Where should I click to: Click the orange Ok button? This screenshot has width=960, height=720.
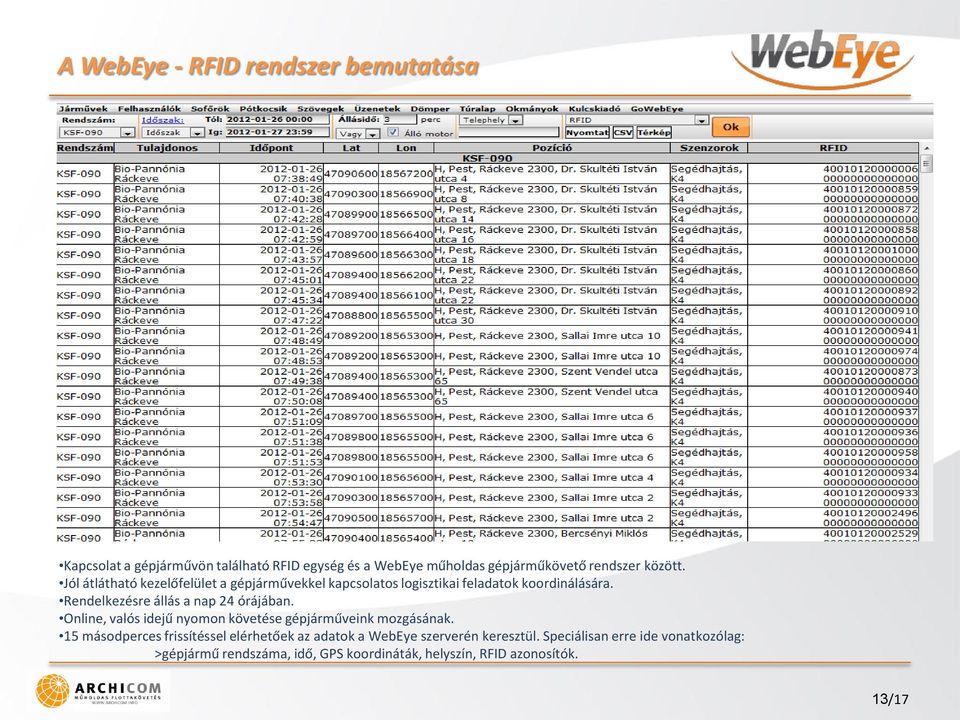pos(730,127)
